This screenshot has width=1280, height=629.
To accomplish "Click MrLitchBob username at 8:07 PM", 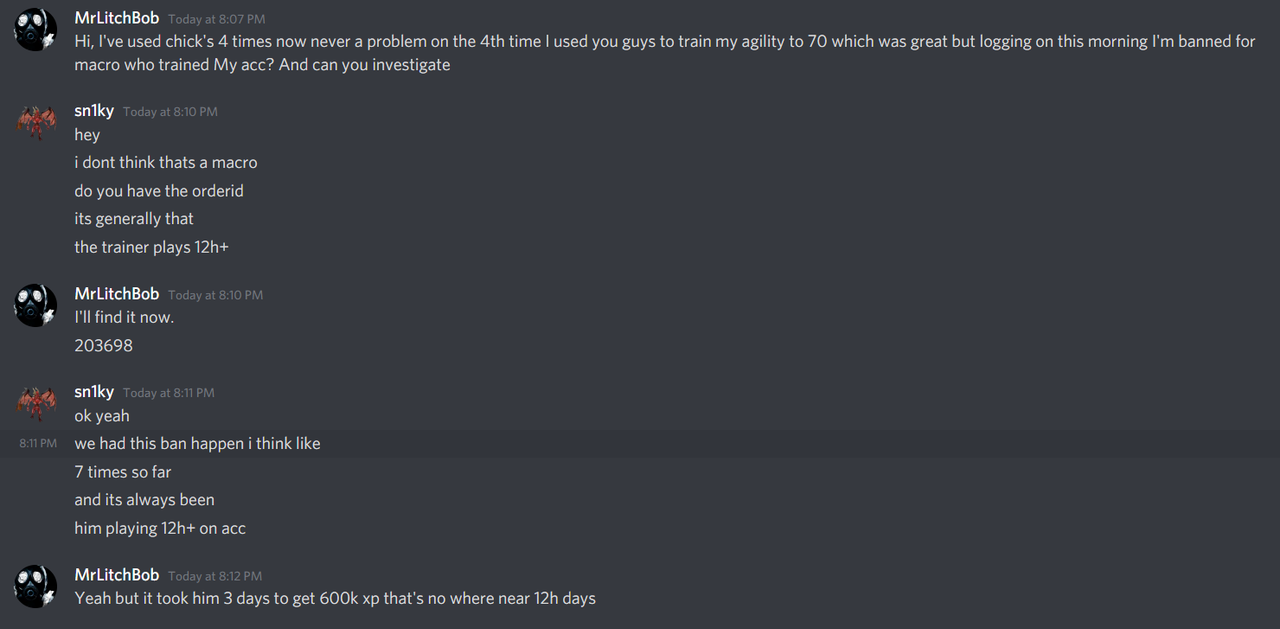I will pos(117,18).
